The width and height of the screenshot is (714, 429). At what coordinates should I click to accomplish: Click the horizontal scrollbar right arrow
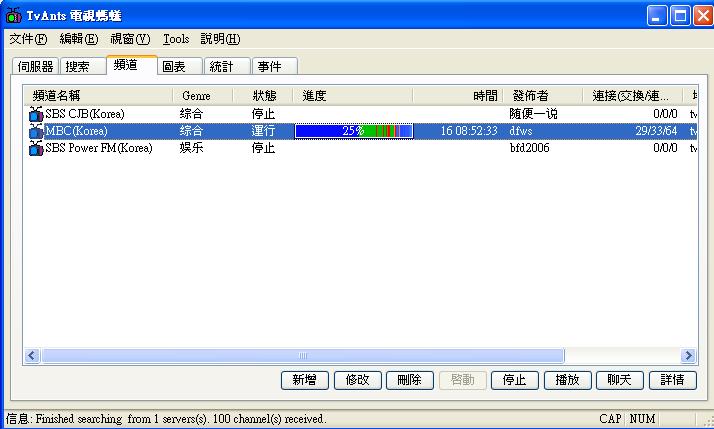point(688,355)
